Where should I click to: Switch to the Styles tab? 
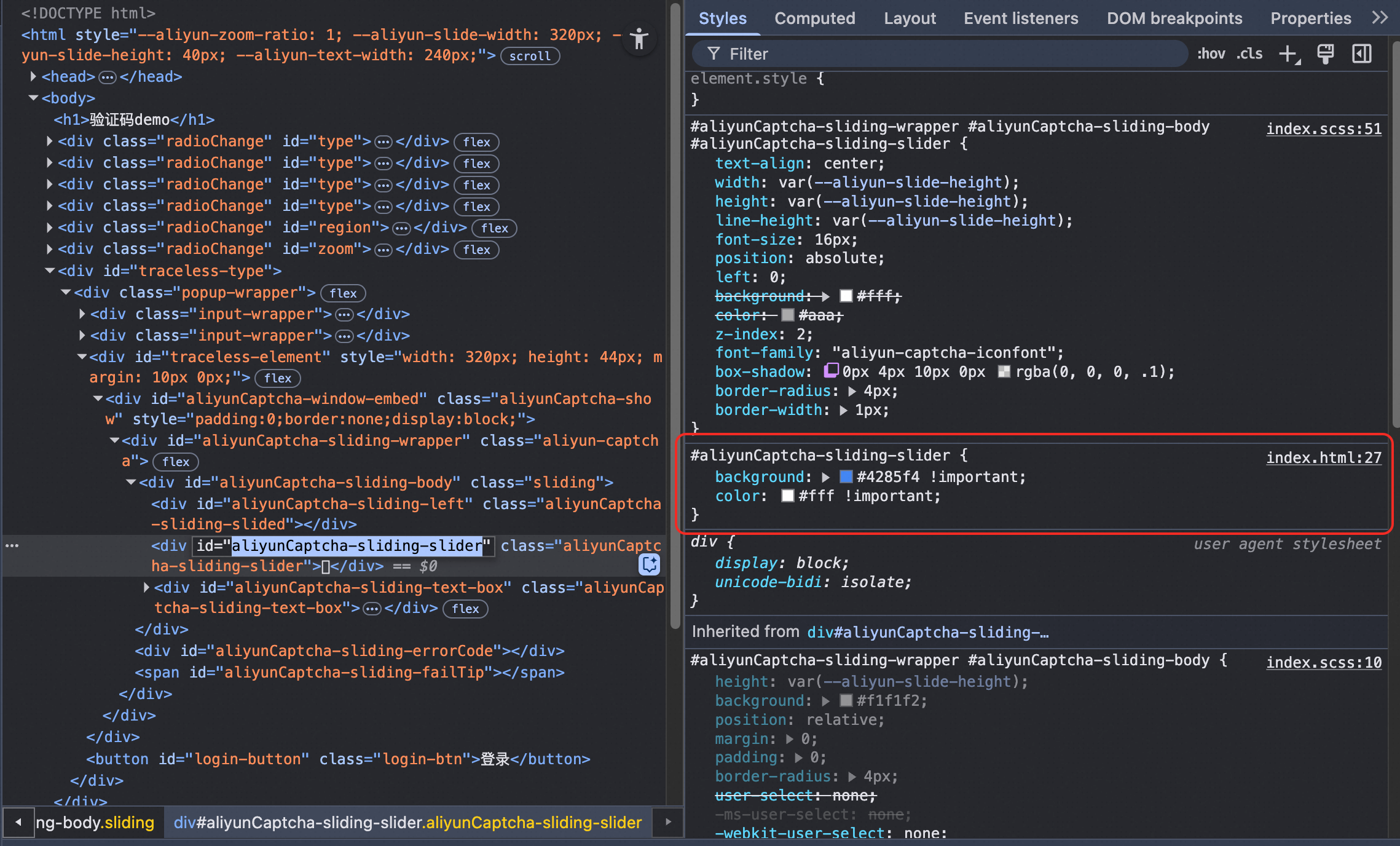(x=723, y=18)
